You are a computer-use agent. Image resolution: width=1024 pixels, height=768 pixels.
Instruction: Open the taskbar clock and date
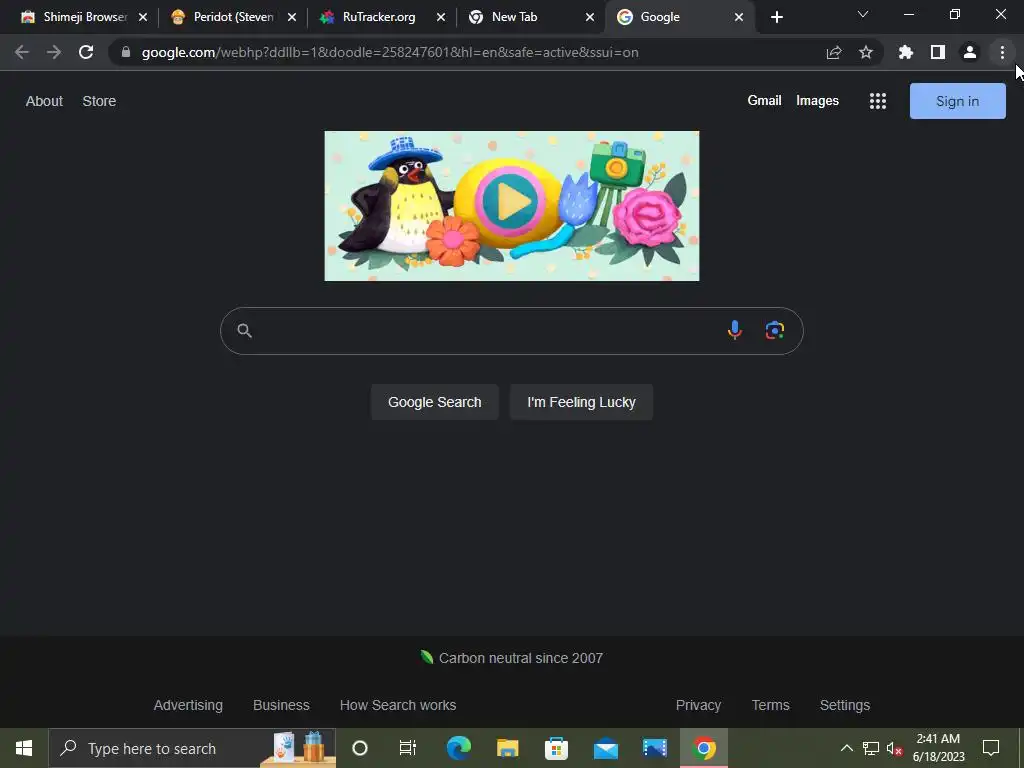(x=938, y=748)
